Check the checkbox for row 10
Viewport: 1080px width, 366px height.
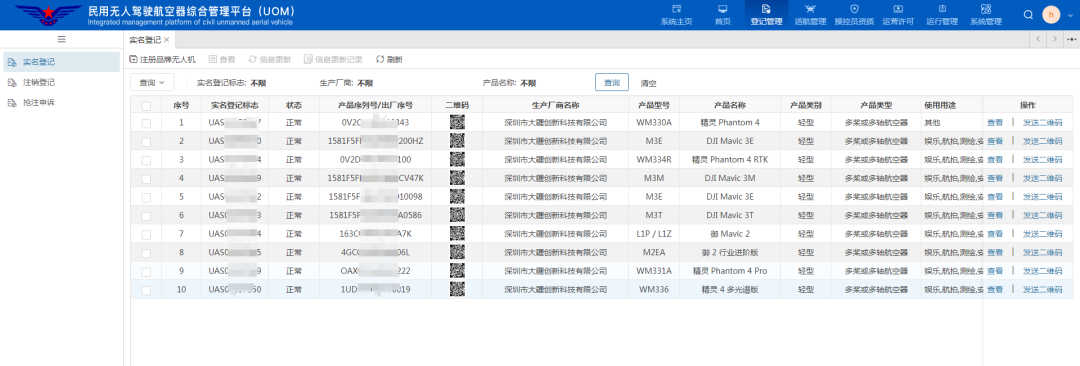click(x=146, y=290)
